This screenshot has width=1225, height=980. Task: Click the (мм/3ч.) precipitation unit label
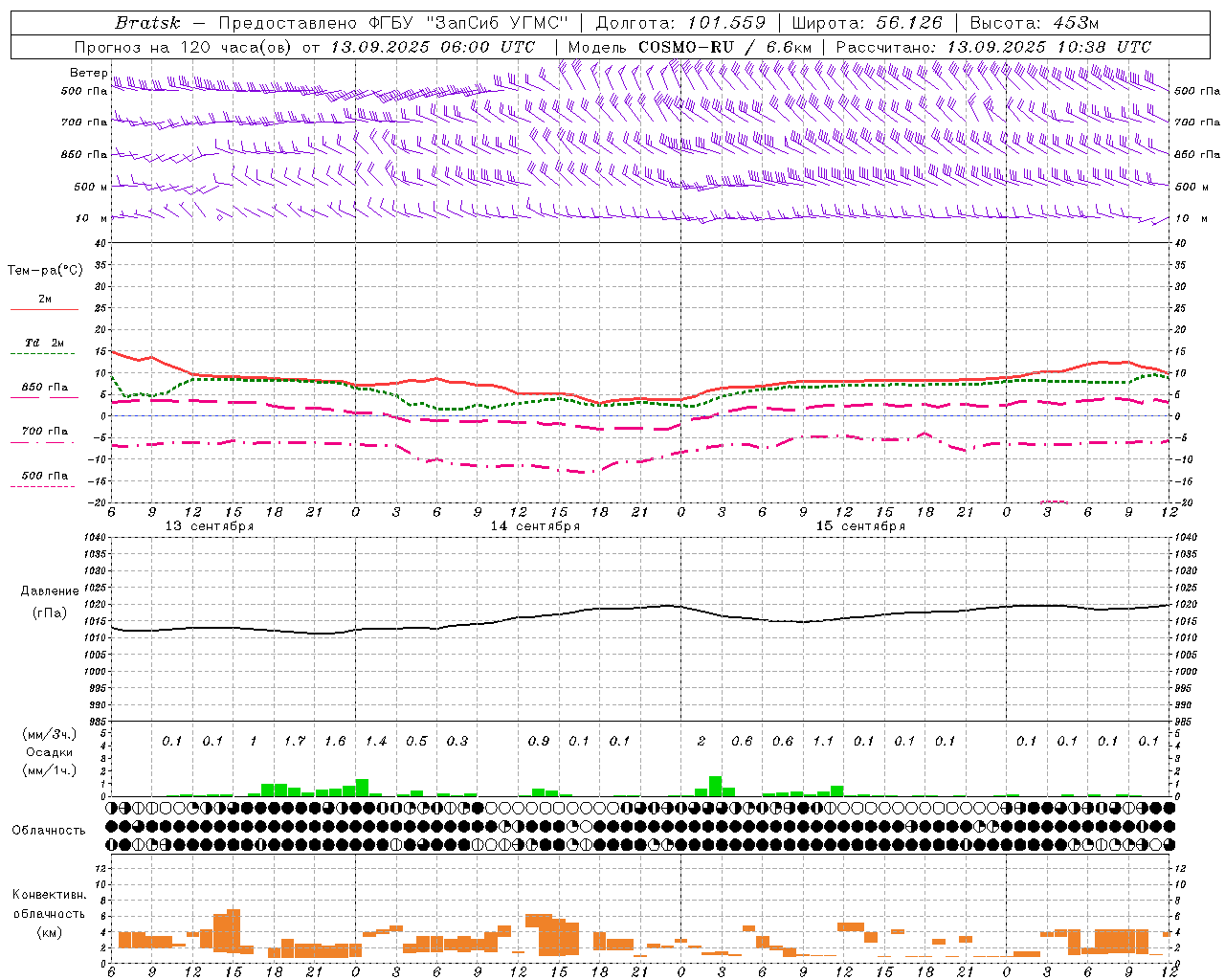[49, 734]
